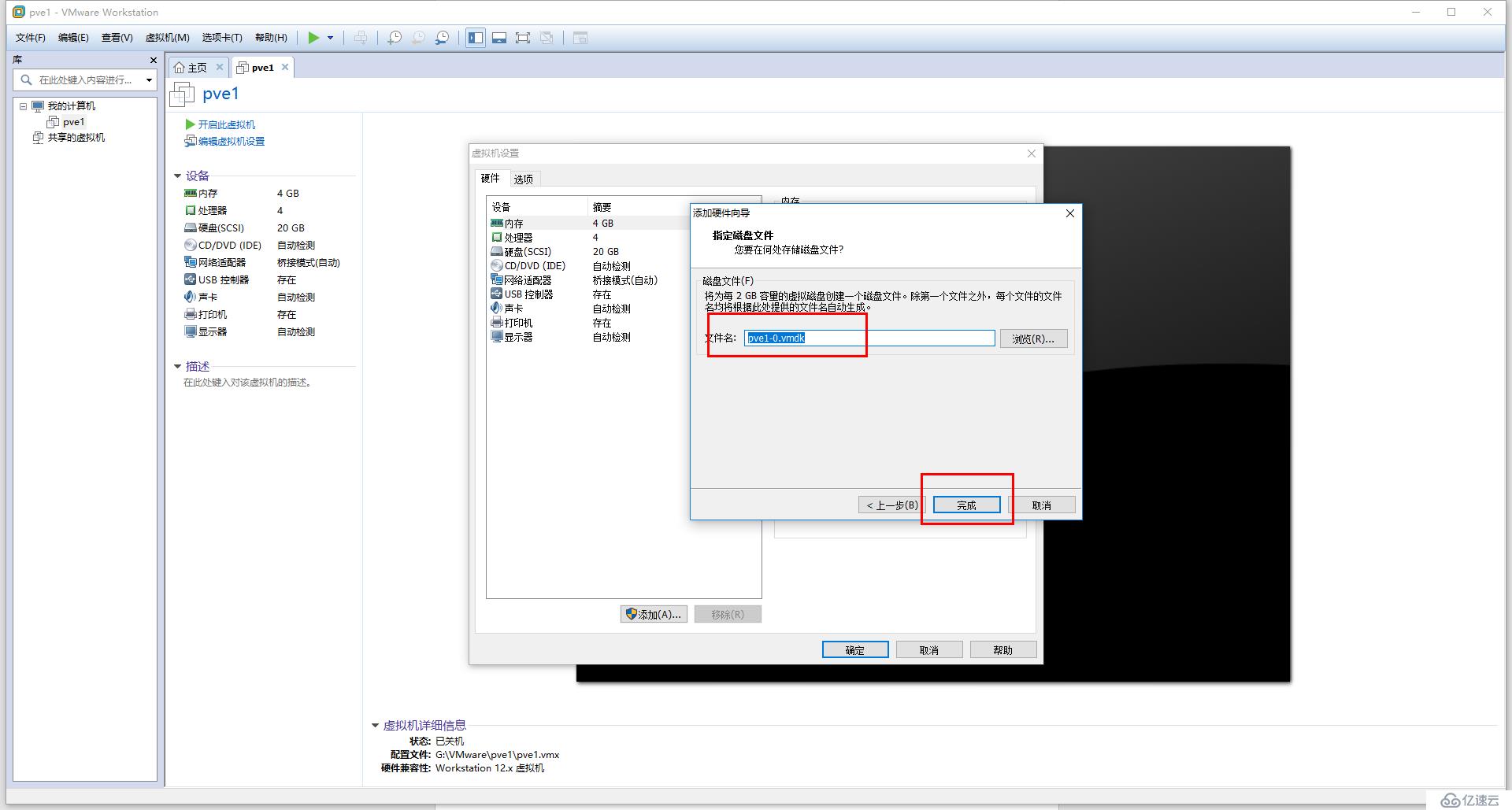The image size is (1512, 810).
Task: Click < 上一步(B) in hardware wizard
Action: [x=892, y=505]
